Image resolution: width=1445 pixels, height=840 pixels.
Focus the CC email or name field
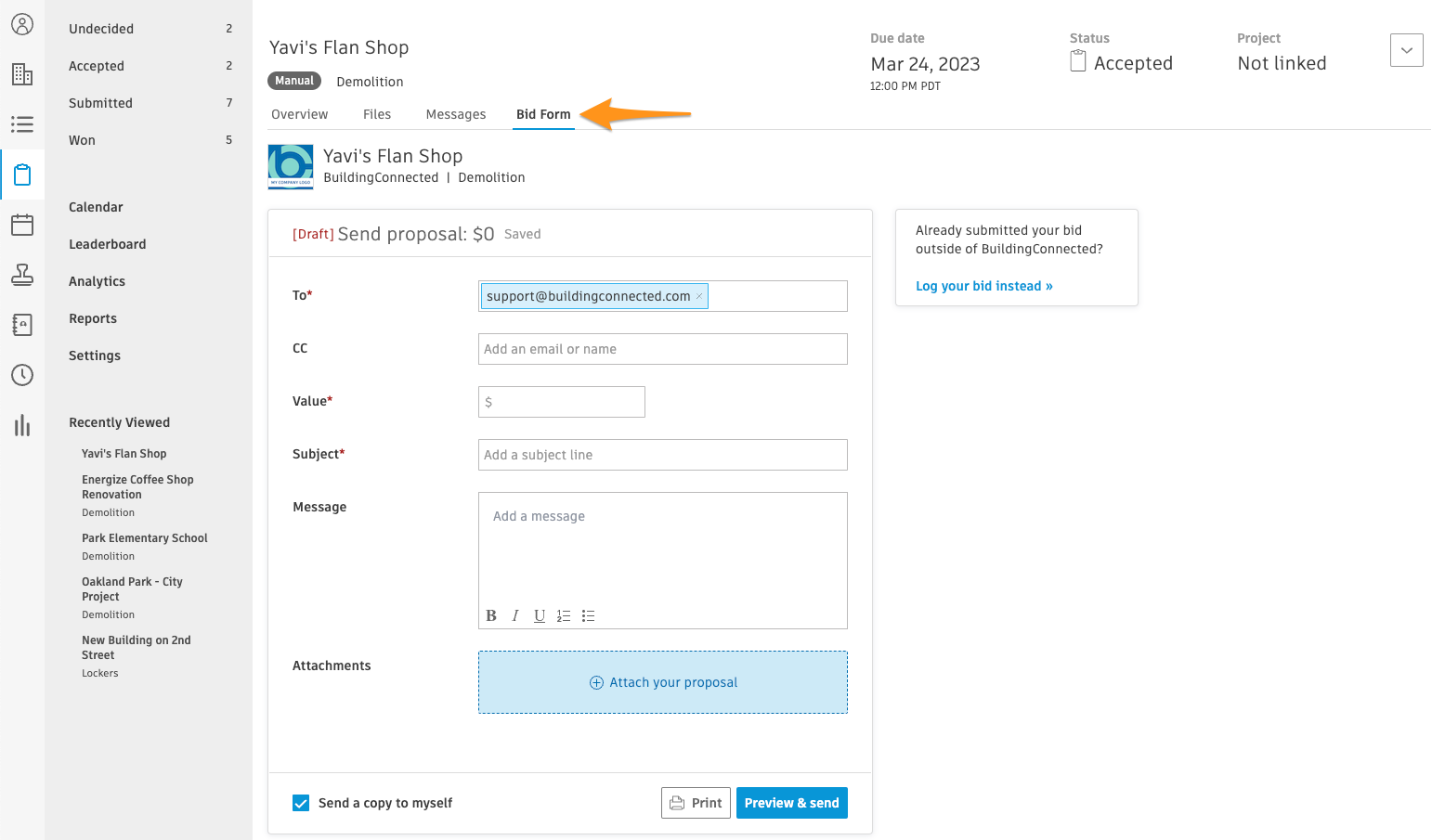663,349
